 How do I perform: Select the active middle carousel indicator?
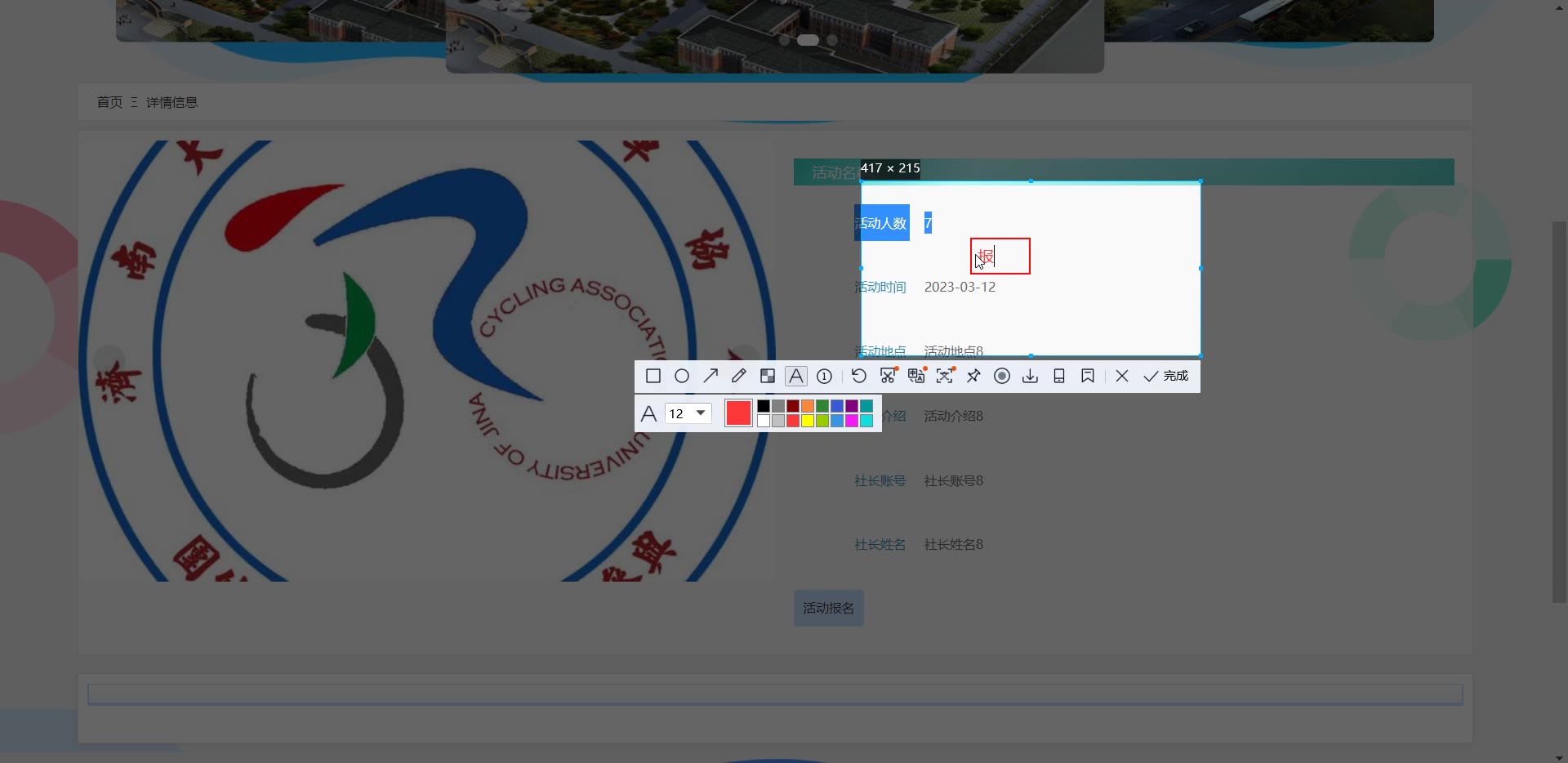(808, 40)
